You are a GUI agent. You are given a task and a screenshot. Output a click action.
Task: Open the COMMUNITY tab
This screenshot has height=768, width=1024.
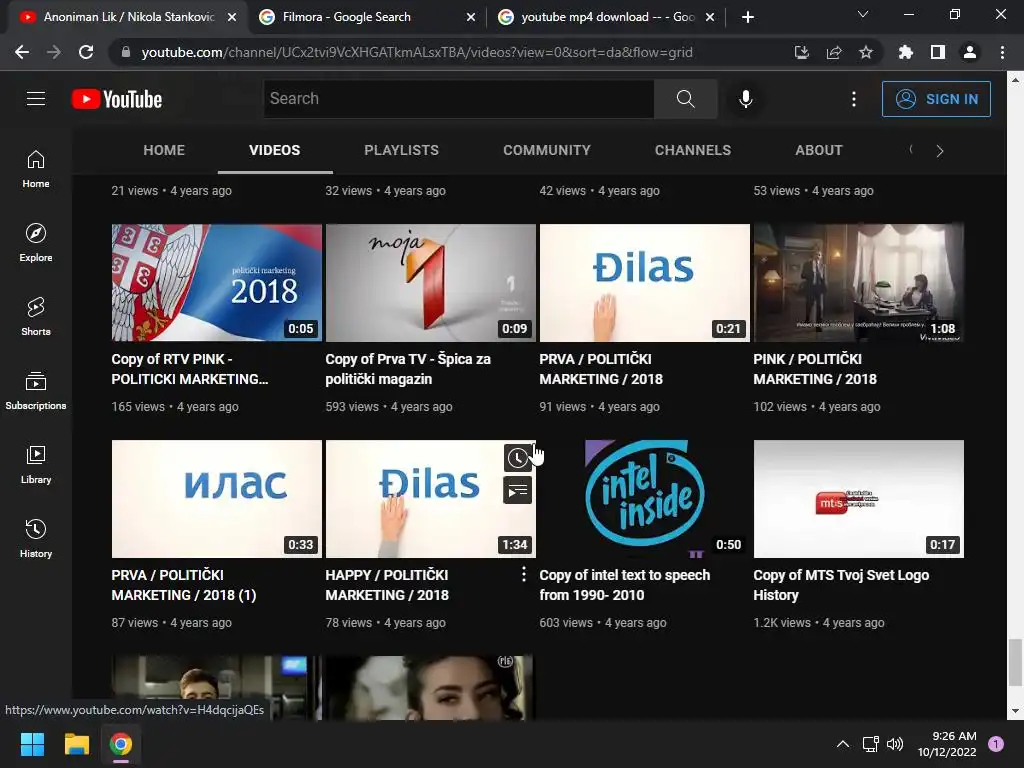pyautogui.click(x=547, y=150)
